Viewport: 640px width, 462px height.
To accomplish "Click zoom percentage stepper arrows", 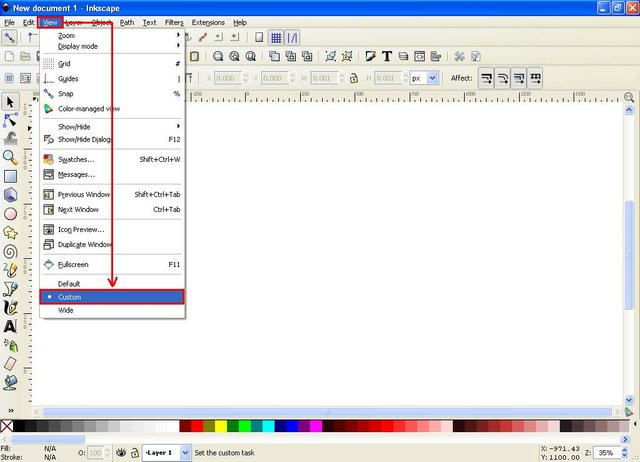I will (624, 453).
